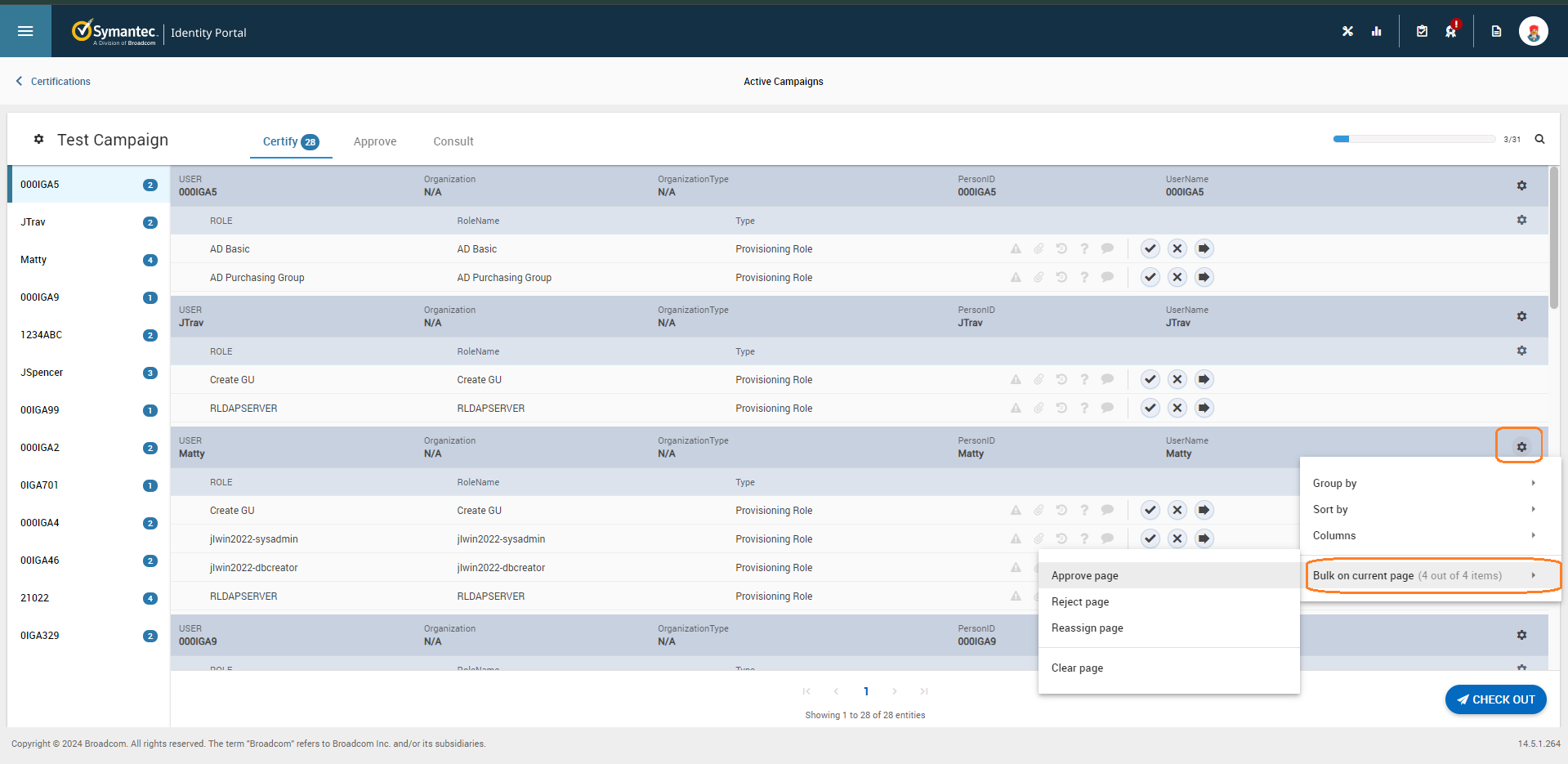The image size is (1568, 764).
Task: Open user avatar profile menu
Action: point(1533,31)
